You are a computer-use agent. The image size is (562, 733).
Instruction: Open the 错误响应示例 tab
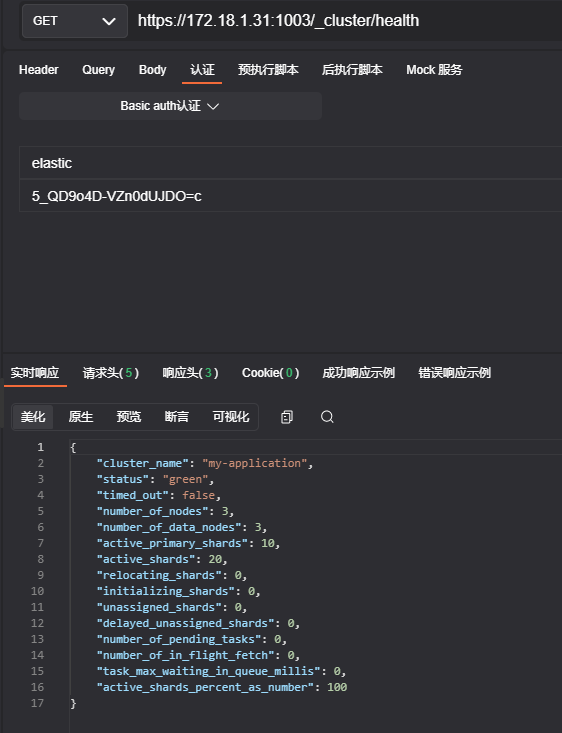pyautogui.click(x=454, y=373)
